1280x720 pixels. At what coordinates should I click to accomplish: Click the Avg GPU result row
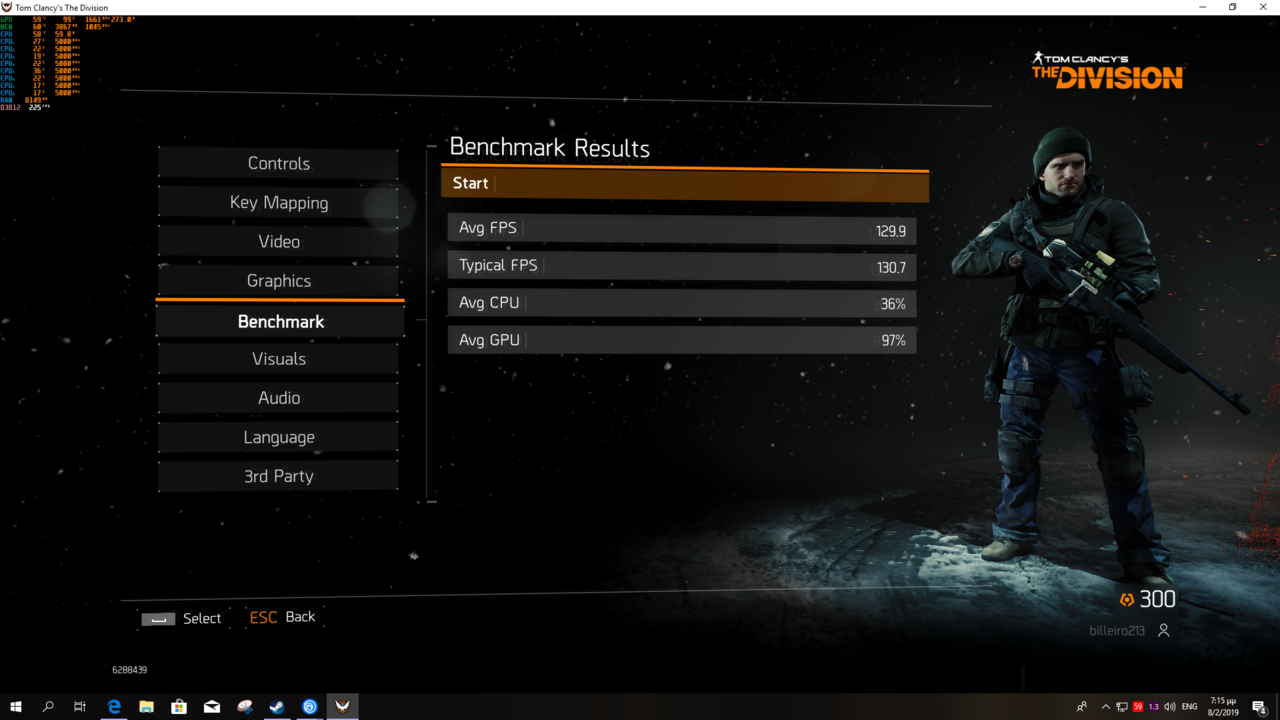click(681, 340)
